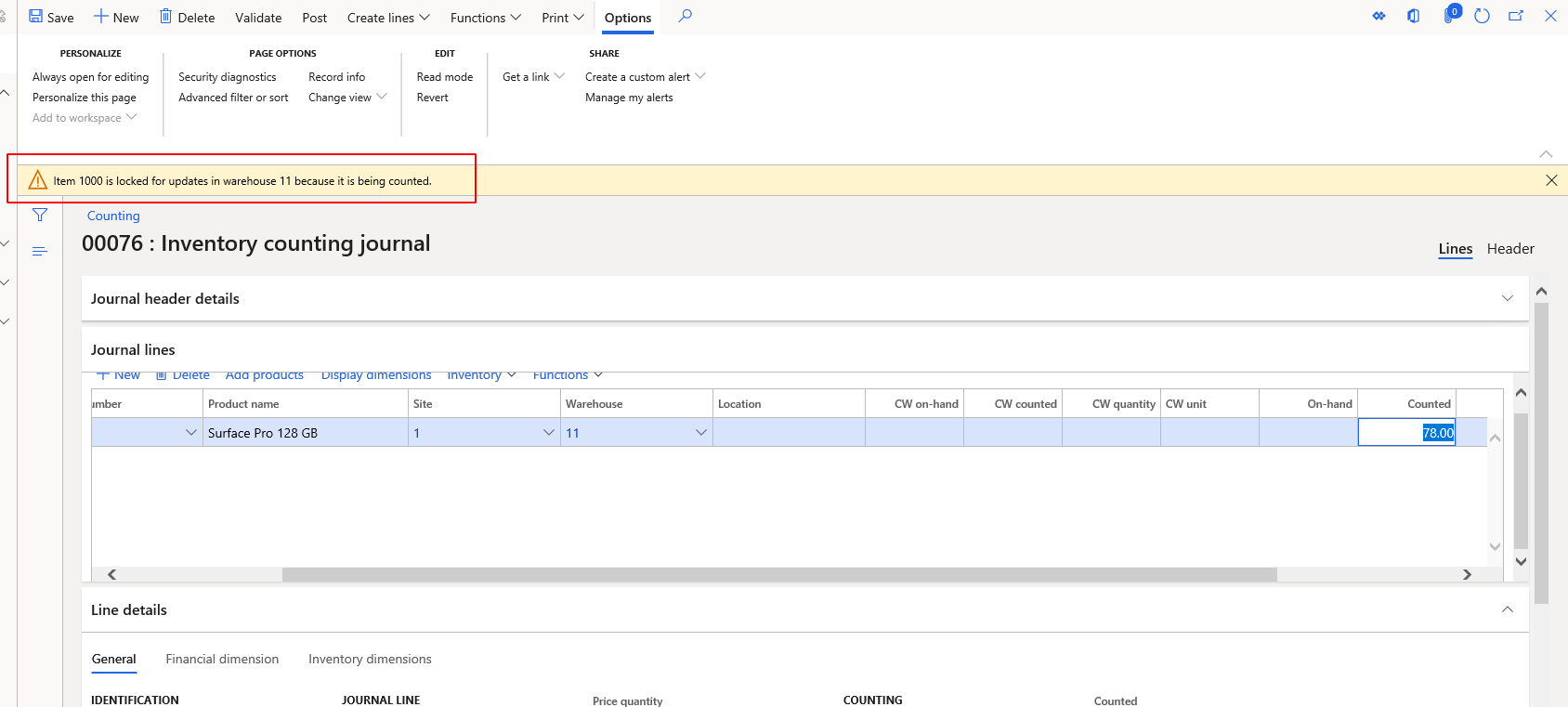Click the Save disk icon
This screenshot has height=707, width=1568.
pyautogui.click(x=36, y=17)
